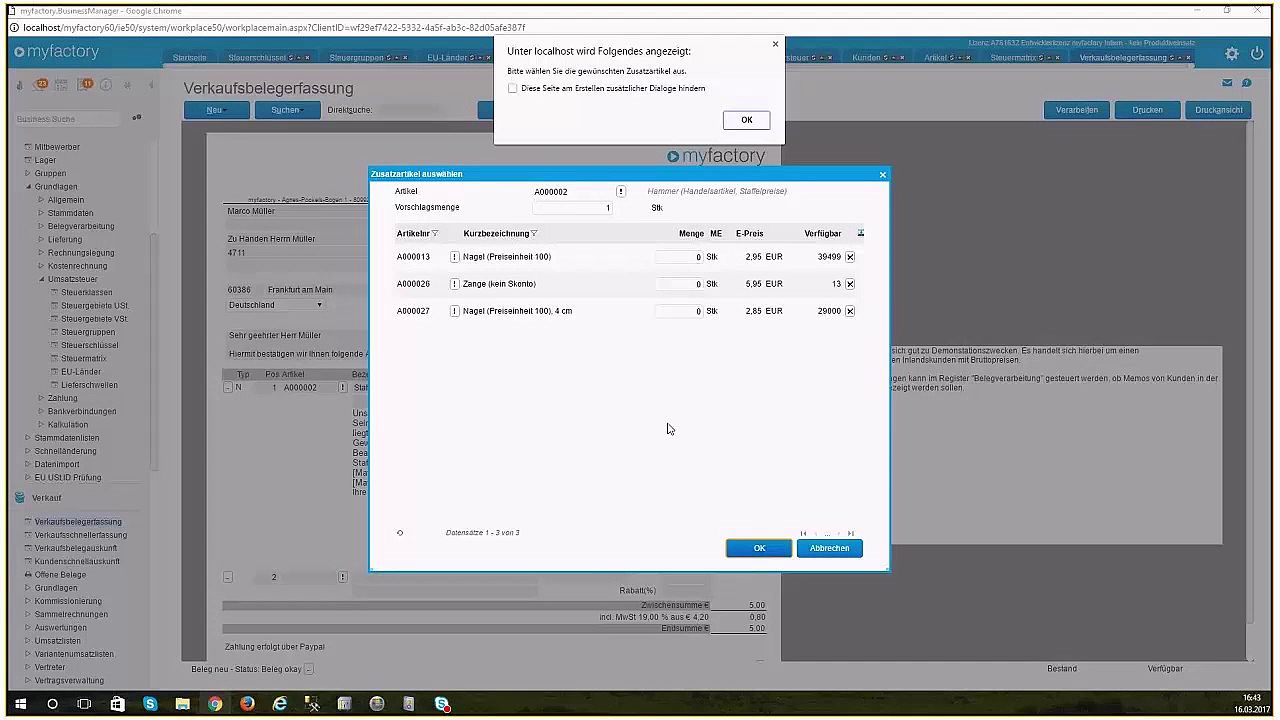The image size is (1280, 720).
Task: Open the Deutschland country dropdown
Action: pos(276,305)
